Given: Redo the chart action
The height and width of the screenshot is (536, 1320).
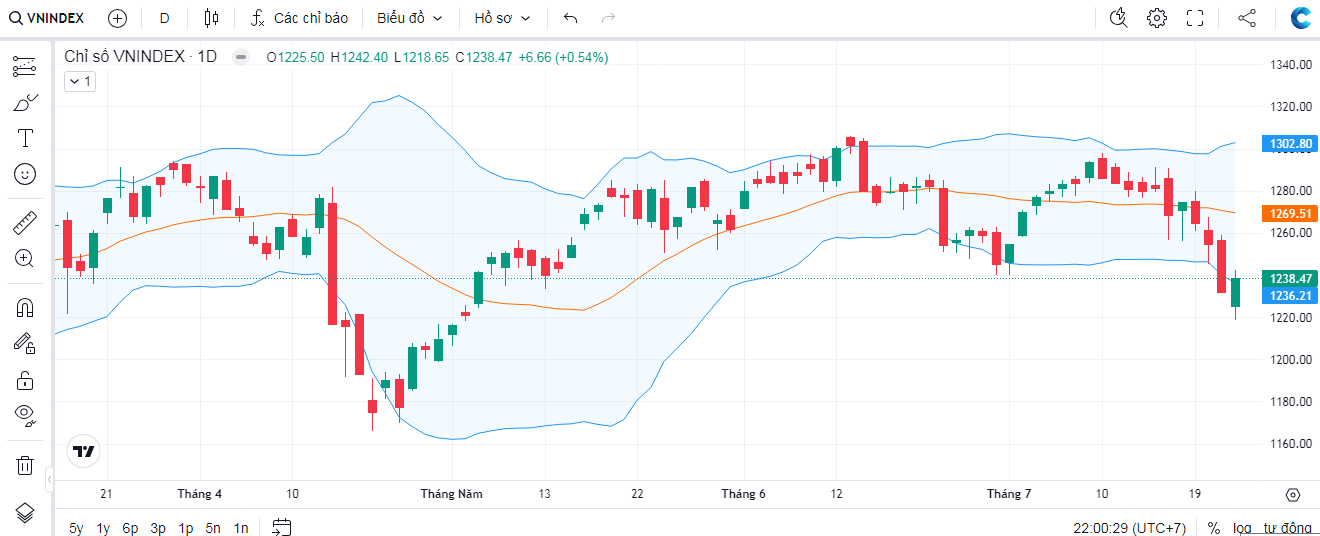Looking at the screenshot, I should (608, 18).
